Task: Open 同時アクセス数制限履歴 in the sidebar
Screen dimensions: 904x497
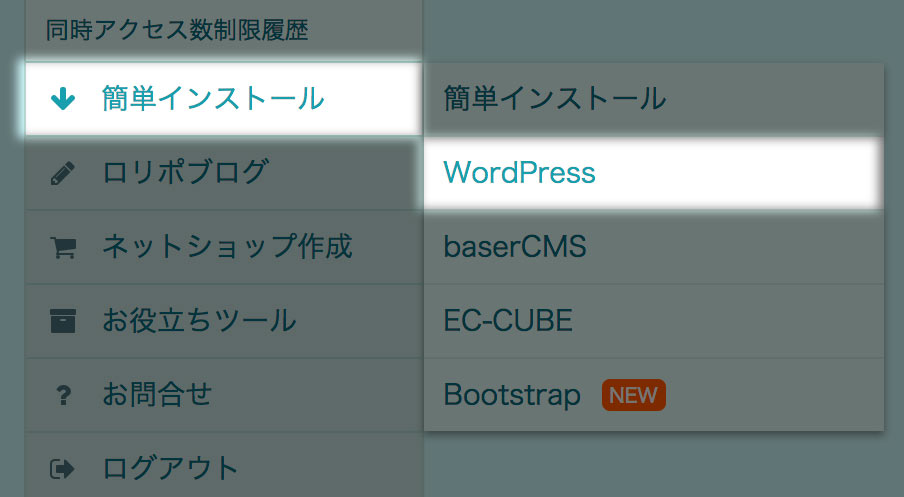Action: click(x=177, y=30)
